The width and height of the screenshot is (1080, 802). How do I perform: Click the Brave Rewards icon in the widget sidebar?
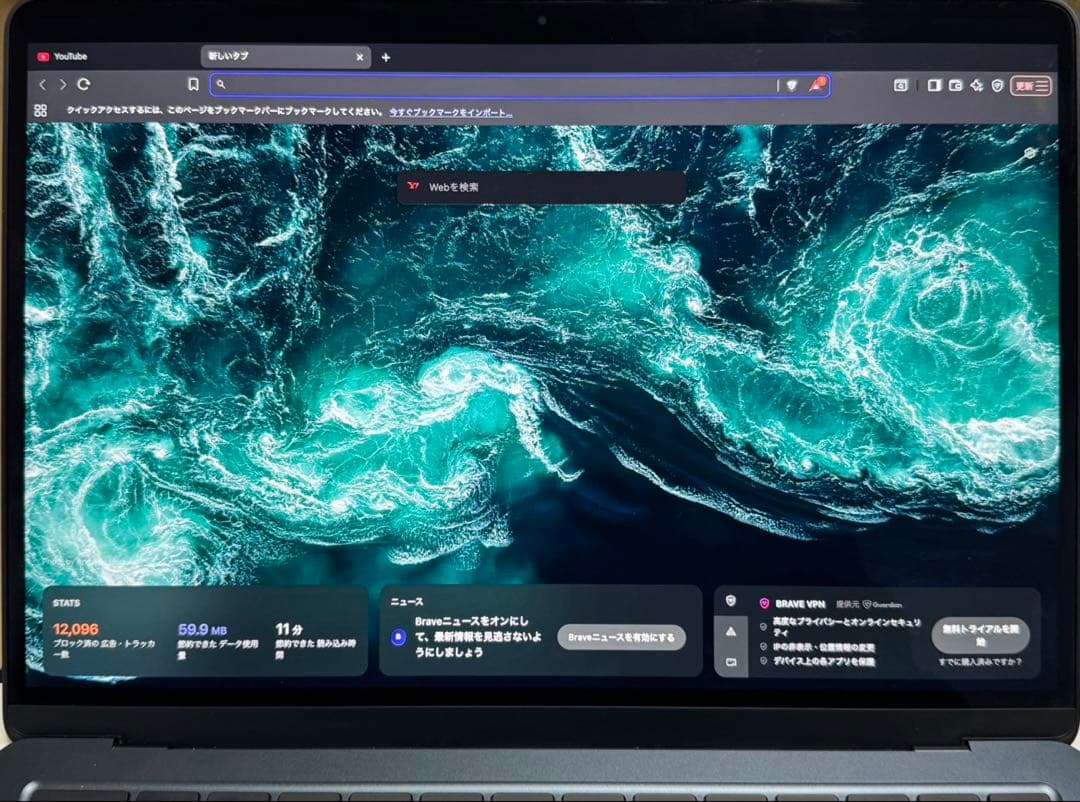pyautogui.click(x=731, y=631)
